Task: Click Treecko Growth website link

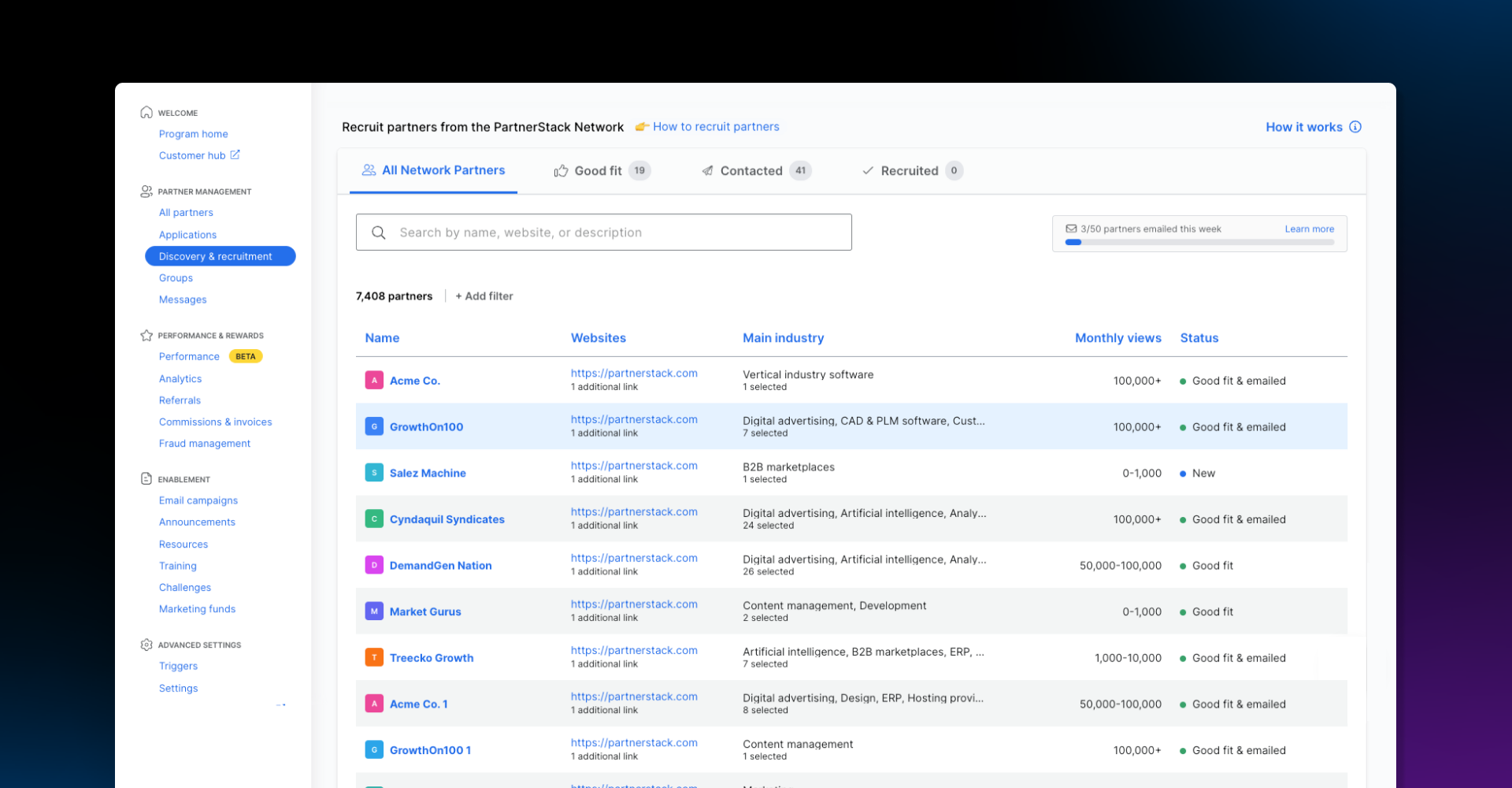Action: pyautogui.click(x=634, y=650)
